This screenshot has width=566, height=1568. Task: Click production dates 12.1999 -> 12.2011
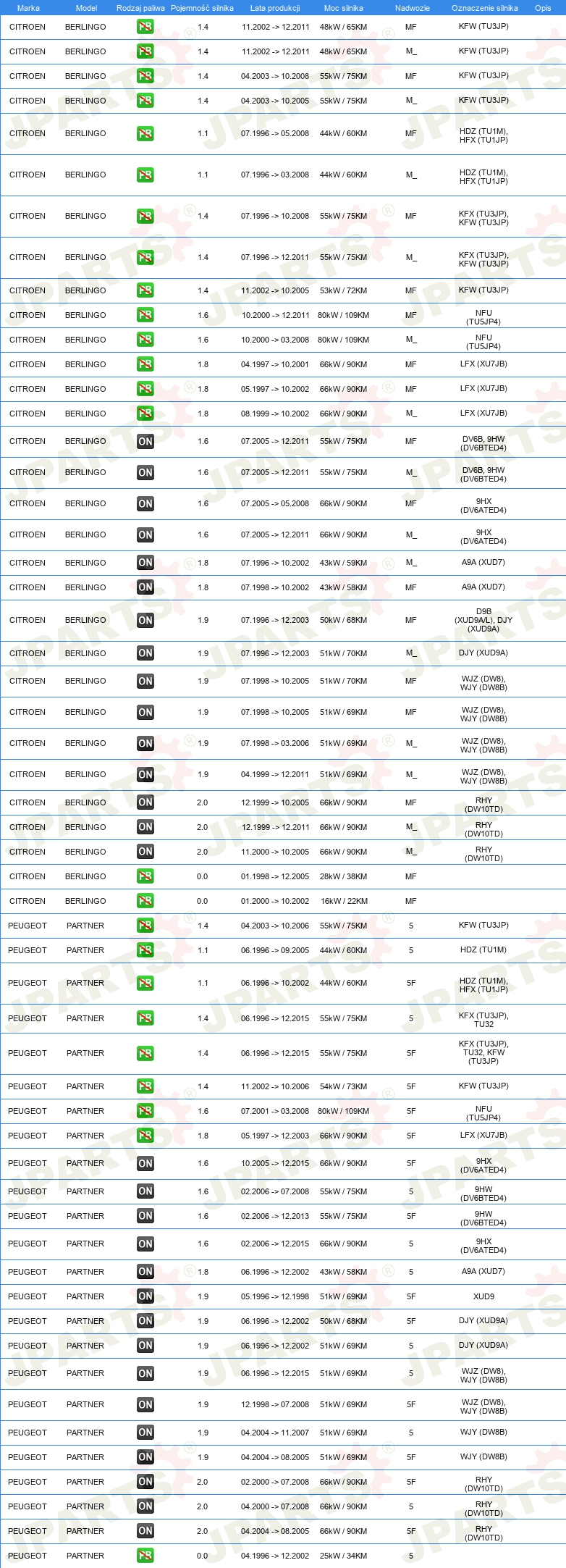[x=275, y=827]
